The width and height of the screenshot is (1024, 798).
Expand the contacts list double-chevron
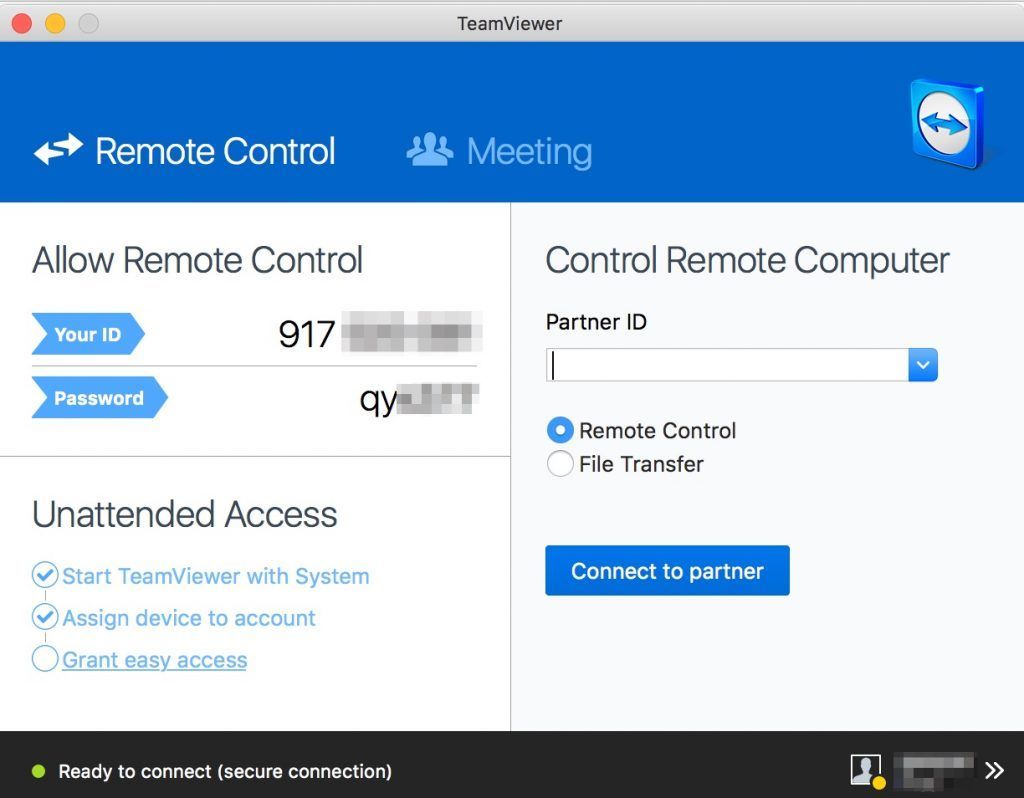[995, 771]
